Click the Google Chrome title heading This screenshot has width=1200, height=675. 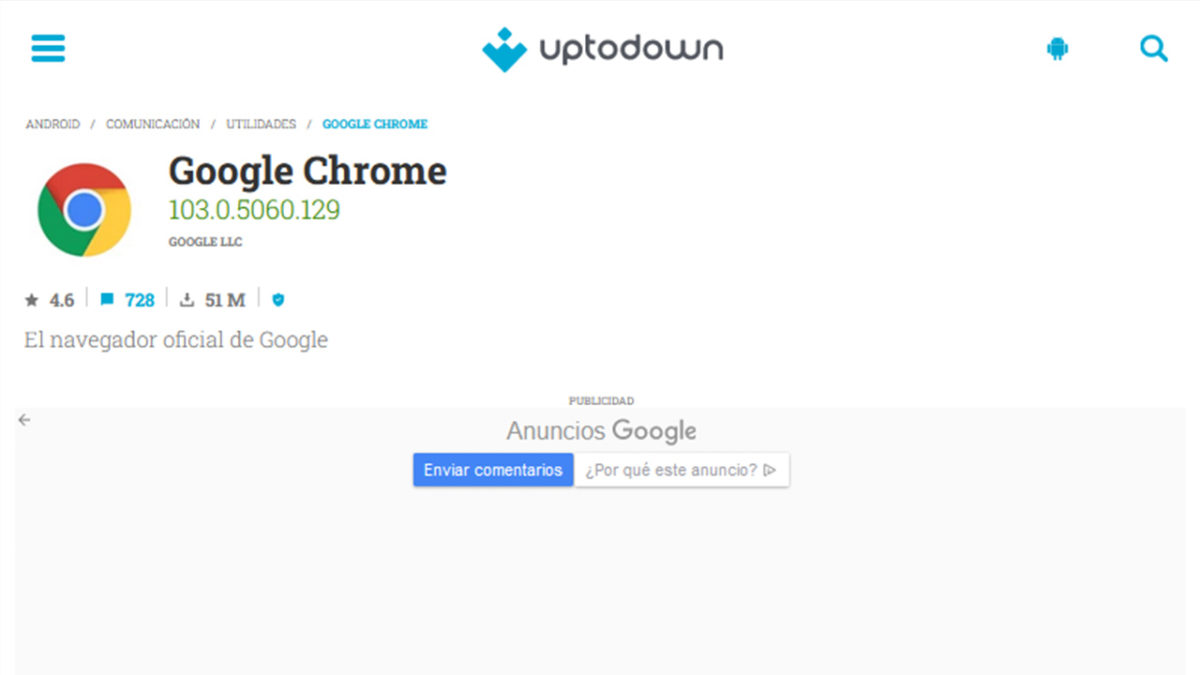(x=307, y=172)
